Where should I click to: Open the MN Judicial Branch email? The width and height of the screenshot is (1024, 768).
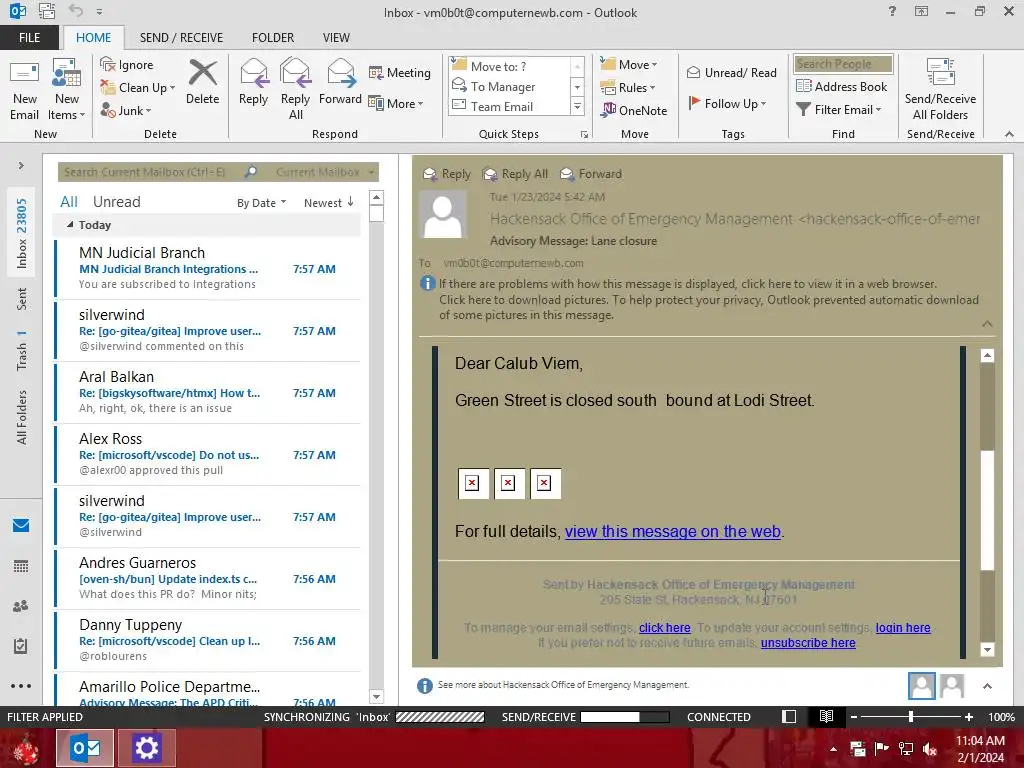[x=208, y=268]
